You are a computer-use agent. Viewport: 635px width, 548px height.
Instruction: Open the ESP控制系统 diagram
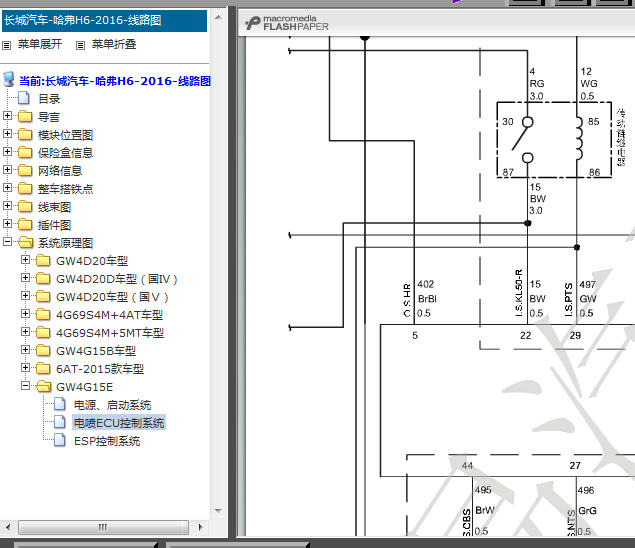click(x=107, y=441)
